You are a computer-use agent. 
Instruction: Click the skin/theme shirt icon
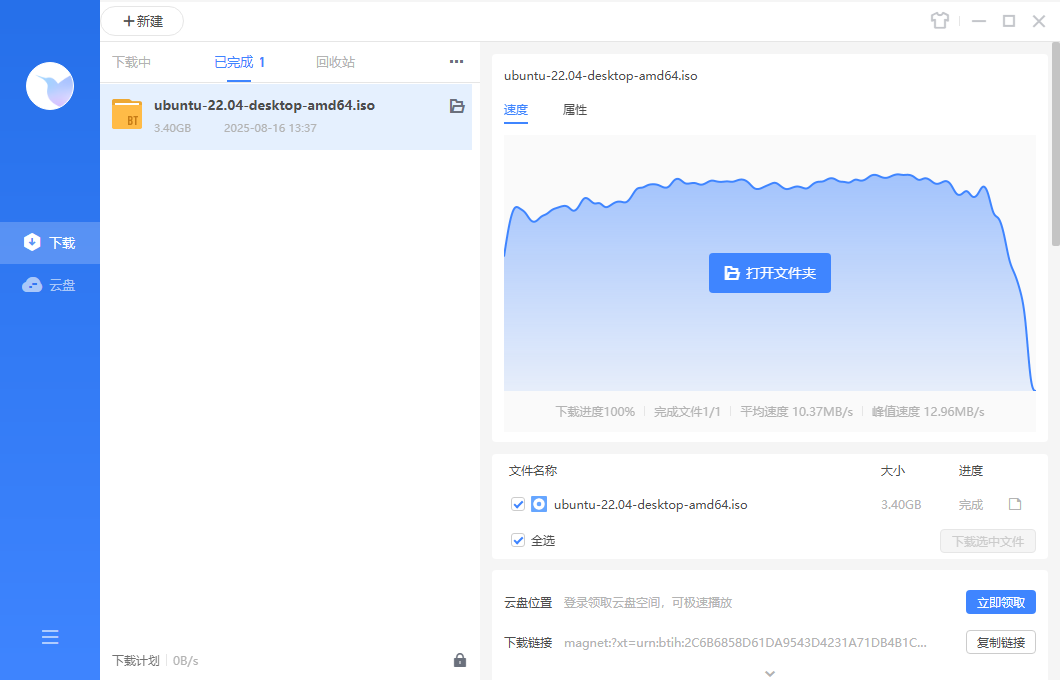point(939,21)
